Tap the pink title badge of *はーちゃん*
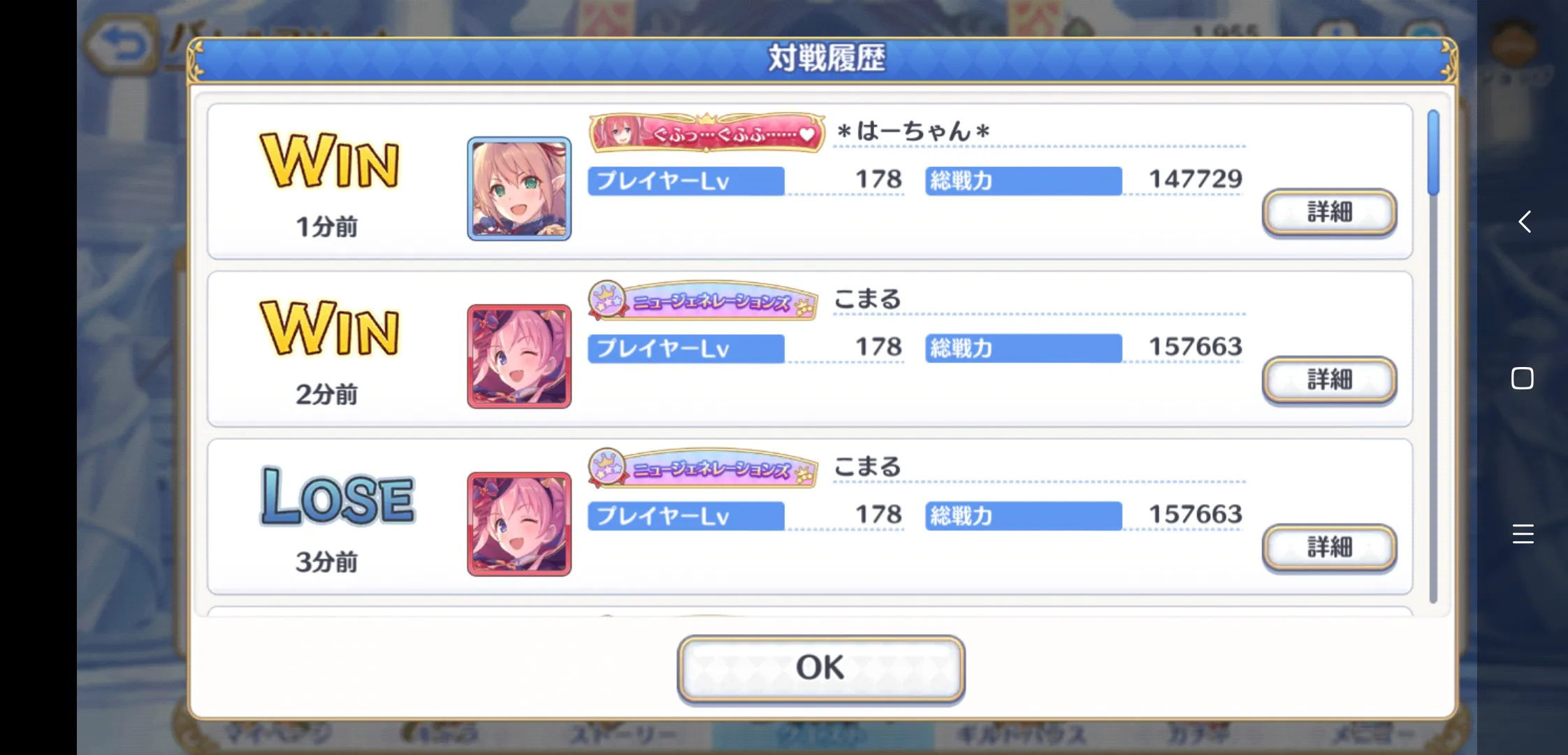Image resolution: width=1568 pixels, height=755 pixels. [707, 132]
